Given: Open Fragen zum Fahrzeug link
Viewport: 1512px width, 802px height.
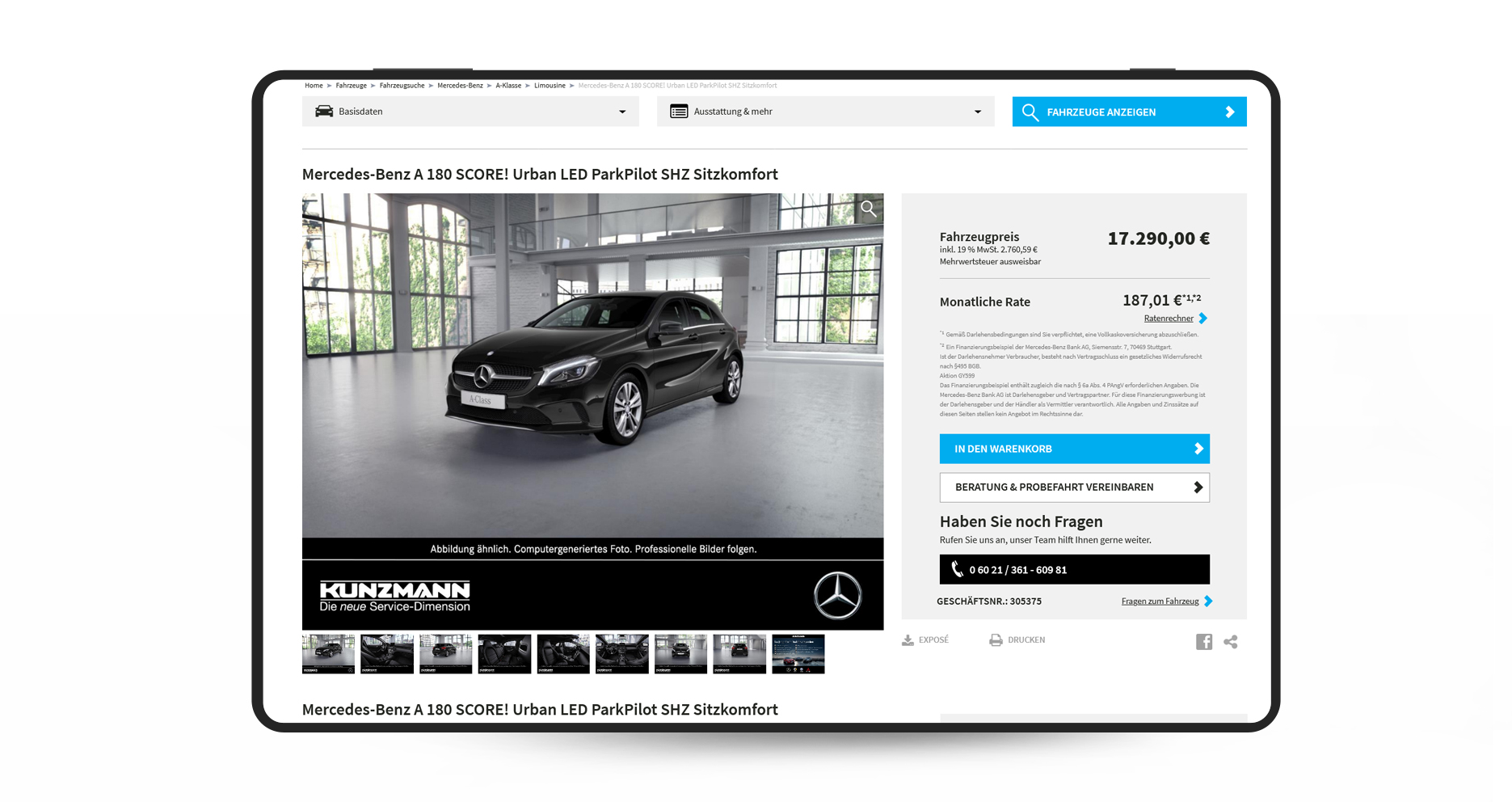Looking at the screenshot, I should pos(1160,601).
